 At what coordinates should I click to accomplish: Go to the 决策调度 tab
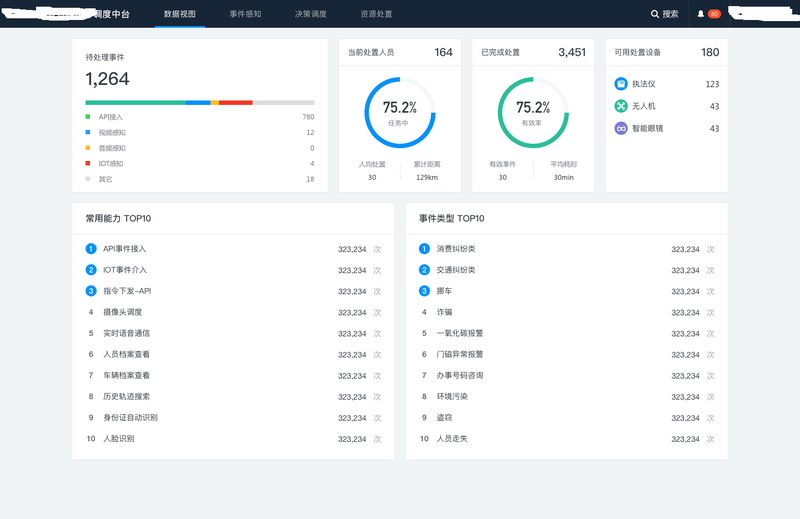(310, 14)
